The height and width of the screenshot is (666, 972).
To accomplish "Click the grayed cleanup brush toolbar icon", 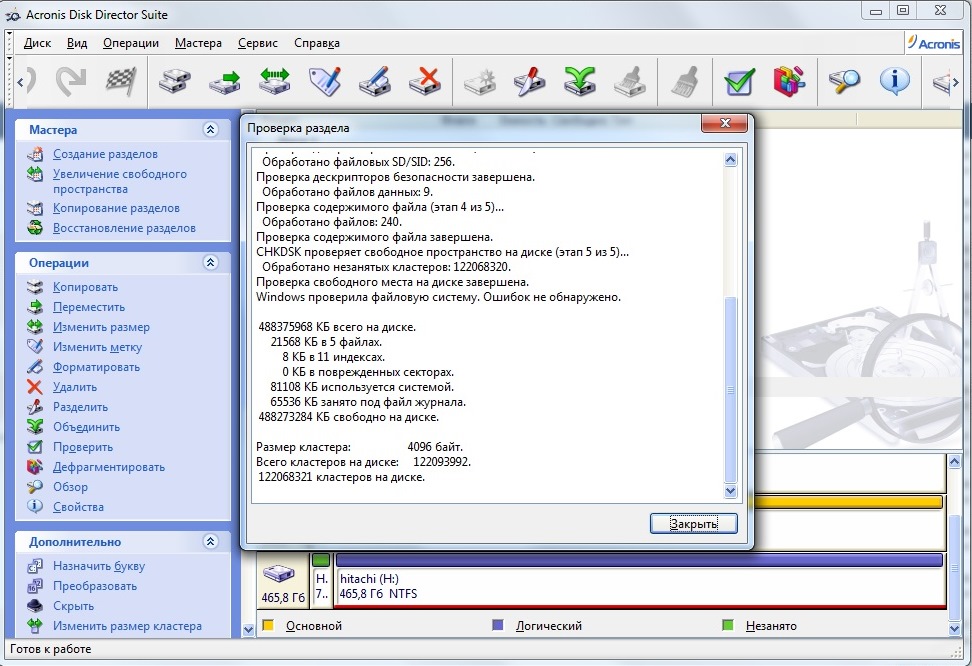I will click(685, 81).
